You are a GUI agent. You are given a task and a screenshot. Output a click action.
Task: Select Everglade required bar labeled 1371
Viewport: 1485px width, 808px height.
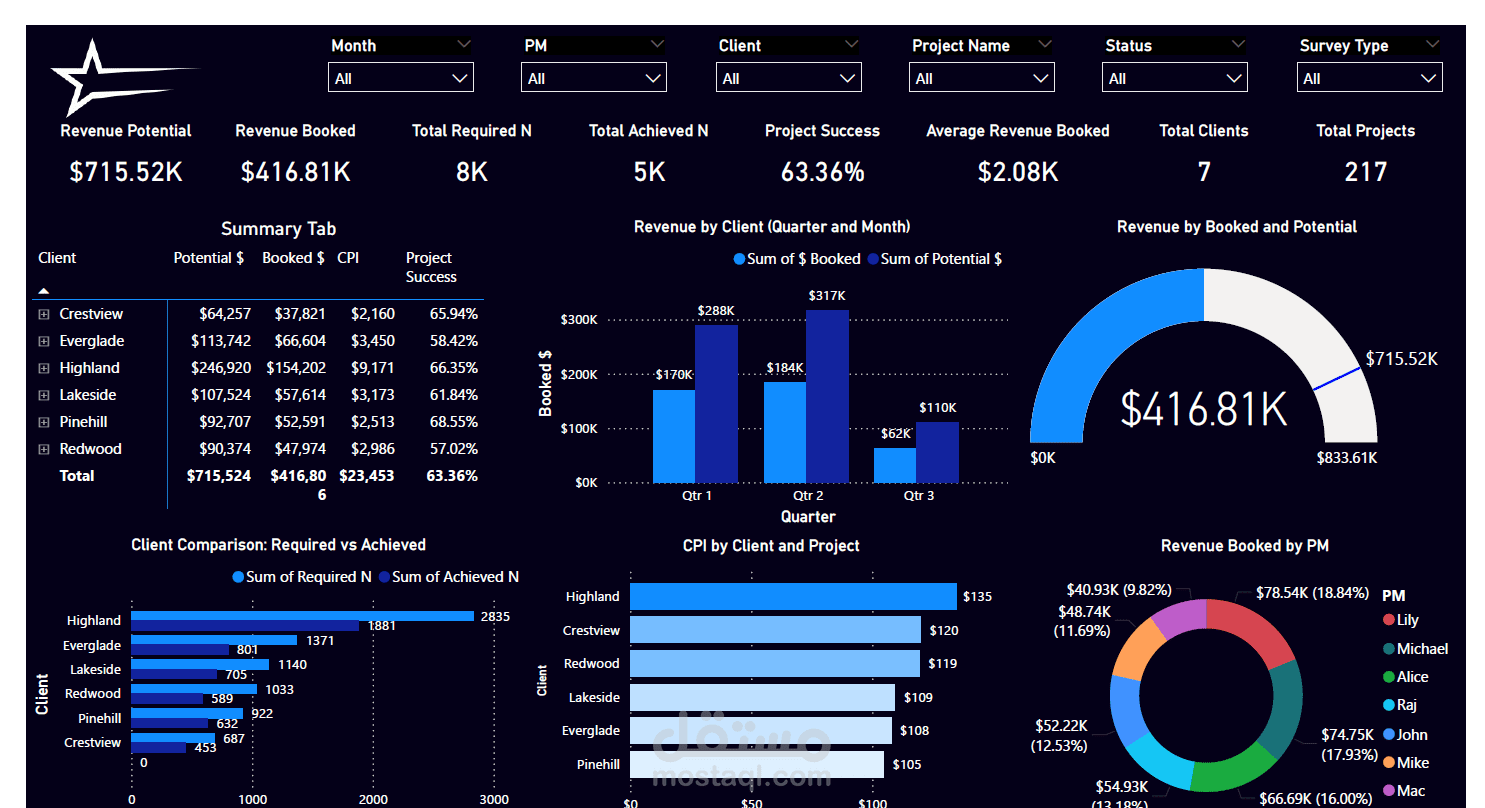pyautogui.click(x=214, y=640)
